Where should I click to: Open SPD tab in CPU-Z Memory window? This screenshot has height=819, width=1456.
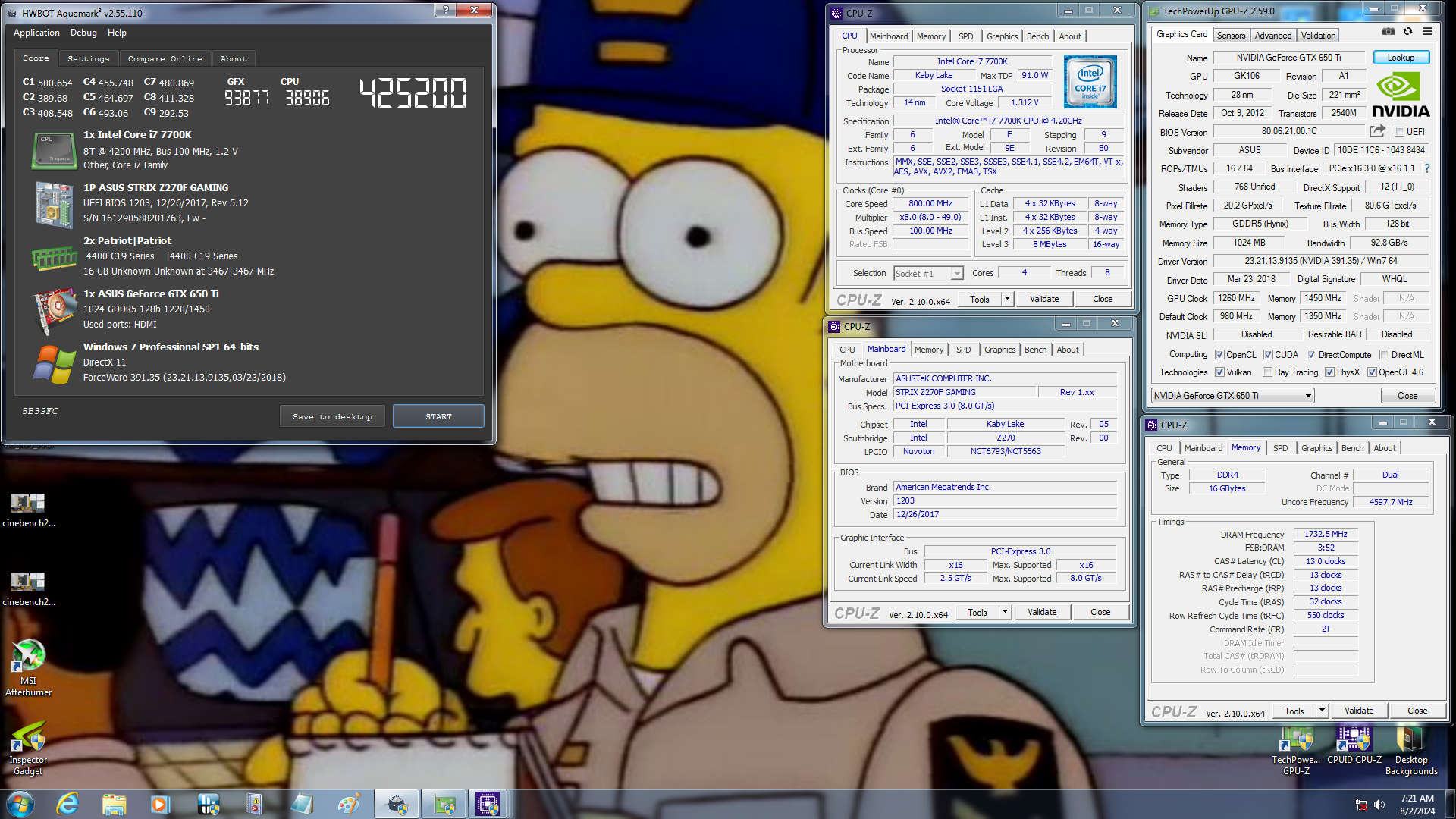pos(1280,448)
